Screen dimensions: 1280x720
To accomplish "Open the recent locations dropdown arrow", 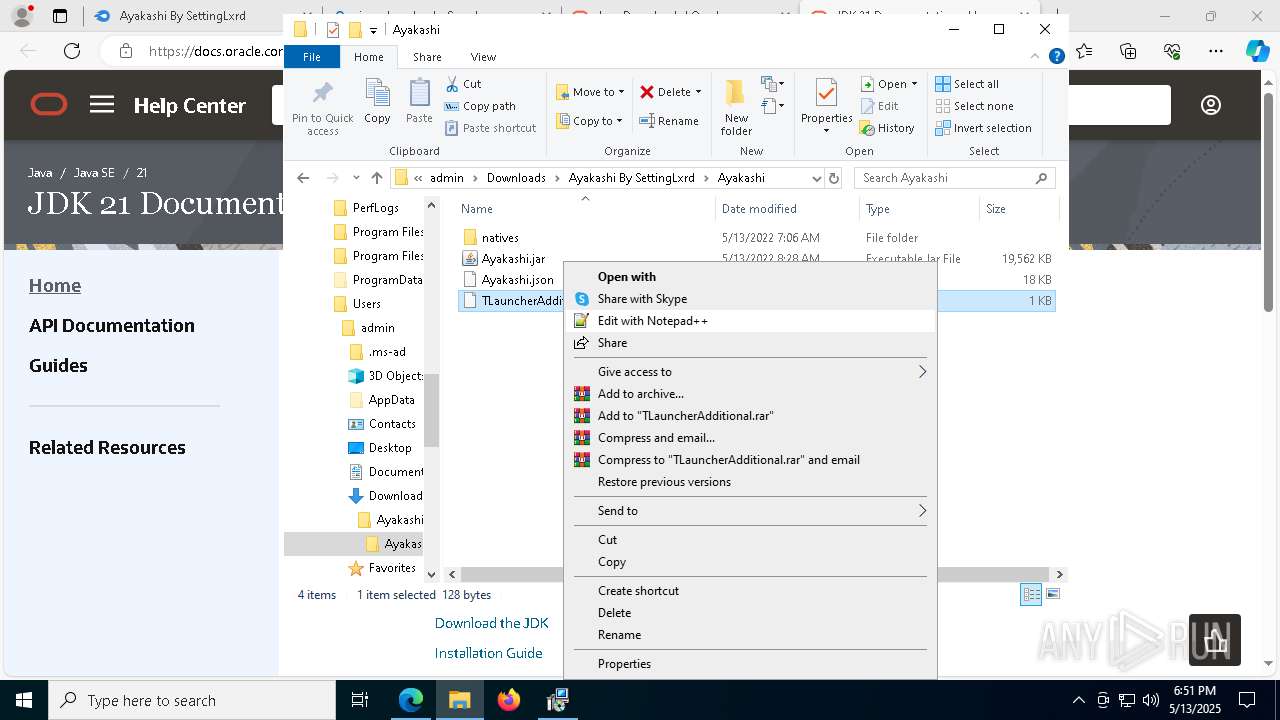I will tap(356, 178).
